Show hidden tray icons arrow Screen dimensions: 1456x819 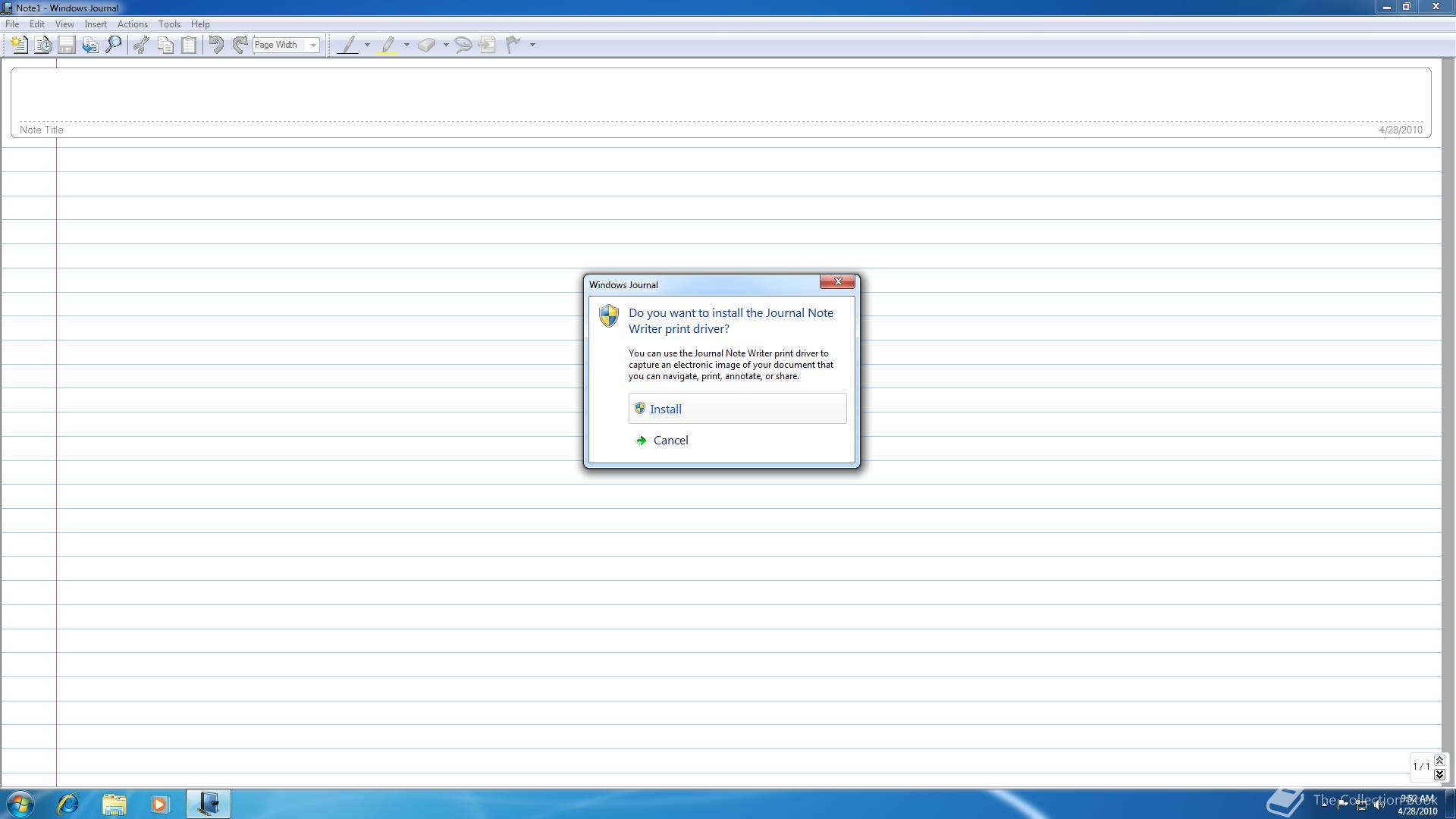coord(1325,805)
